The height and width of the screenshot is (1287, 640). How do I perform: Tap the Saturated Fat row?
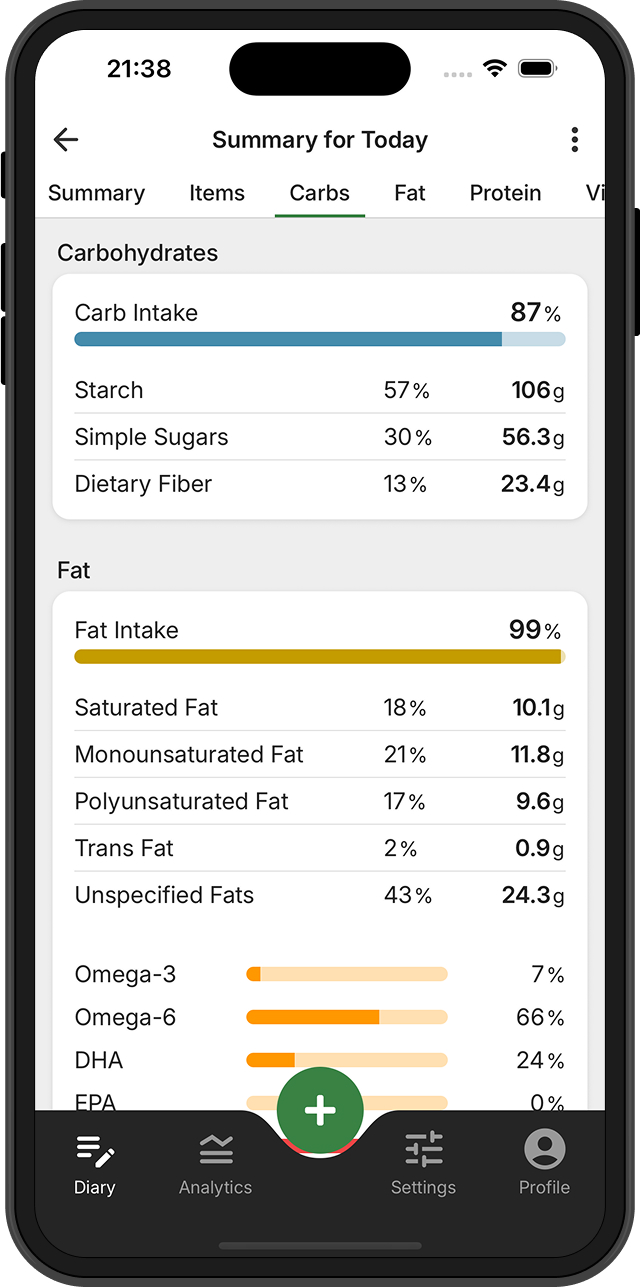tap(320, 708)
